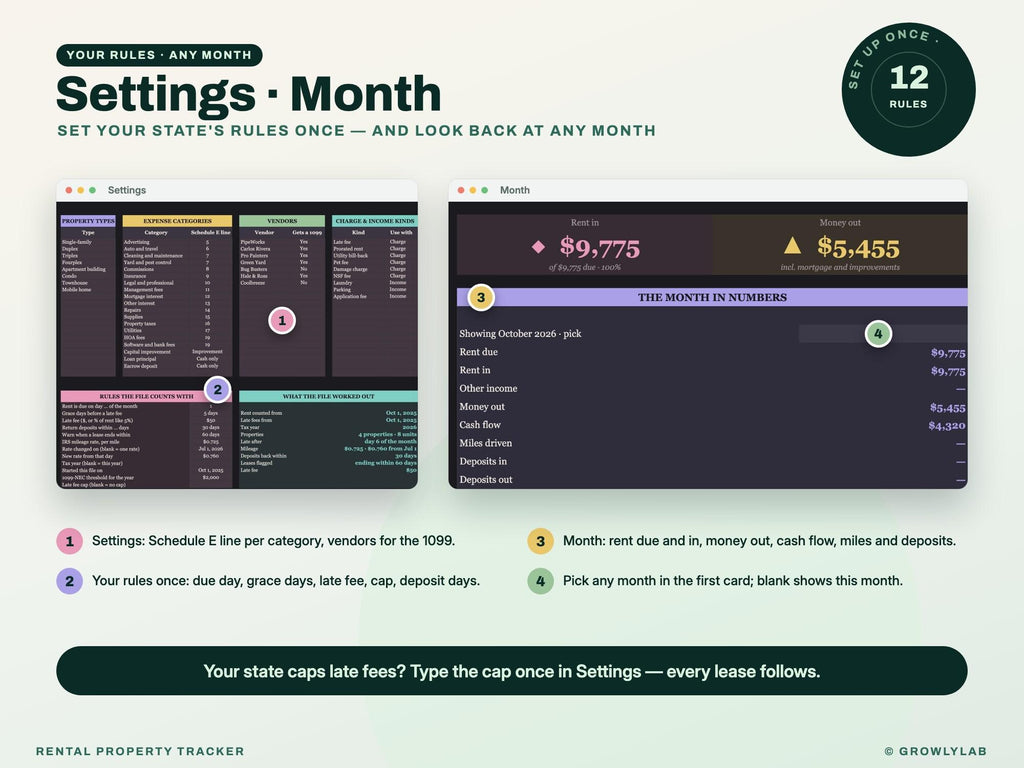The height and width of the screenshot is (768, 1024).
Task: Select the VENDORS header in Settings
Action: (x=282, y=221)
